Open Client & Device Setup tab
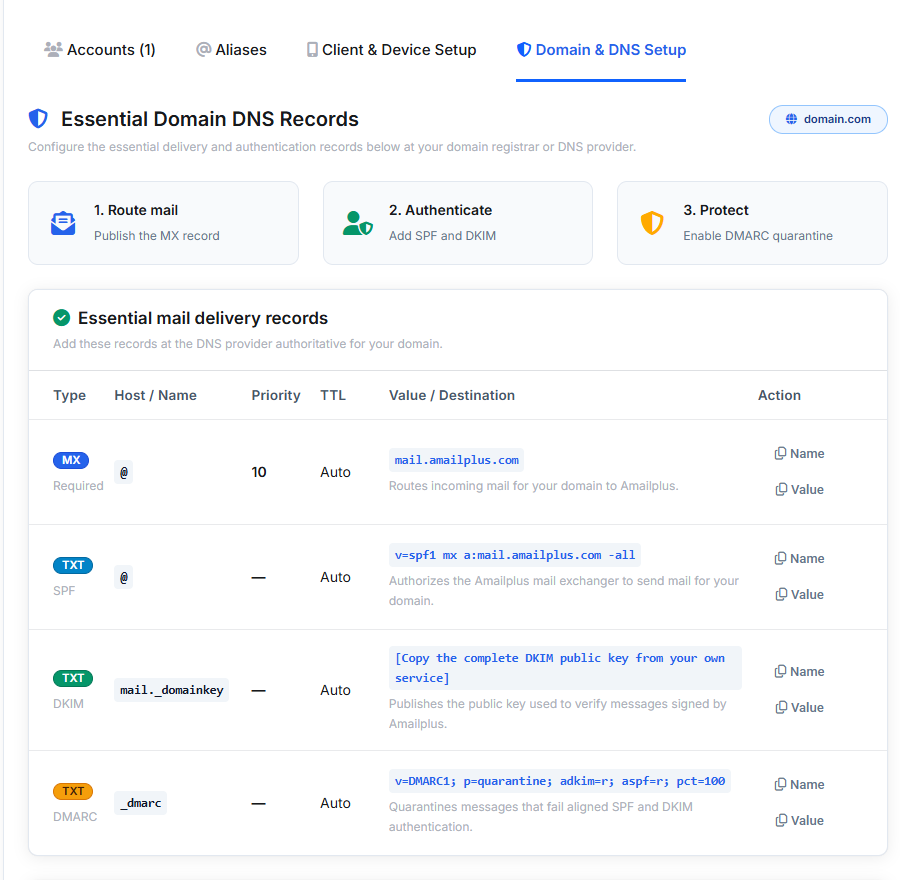The height and width of the screenshot is (880, 900). pos(391,50)
